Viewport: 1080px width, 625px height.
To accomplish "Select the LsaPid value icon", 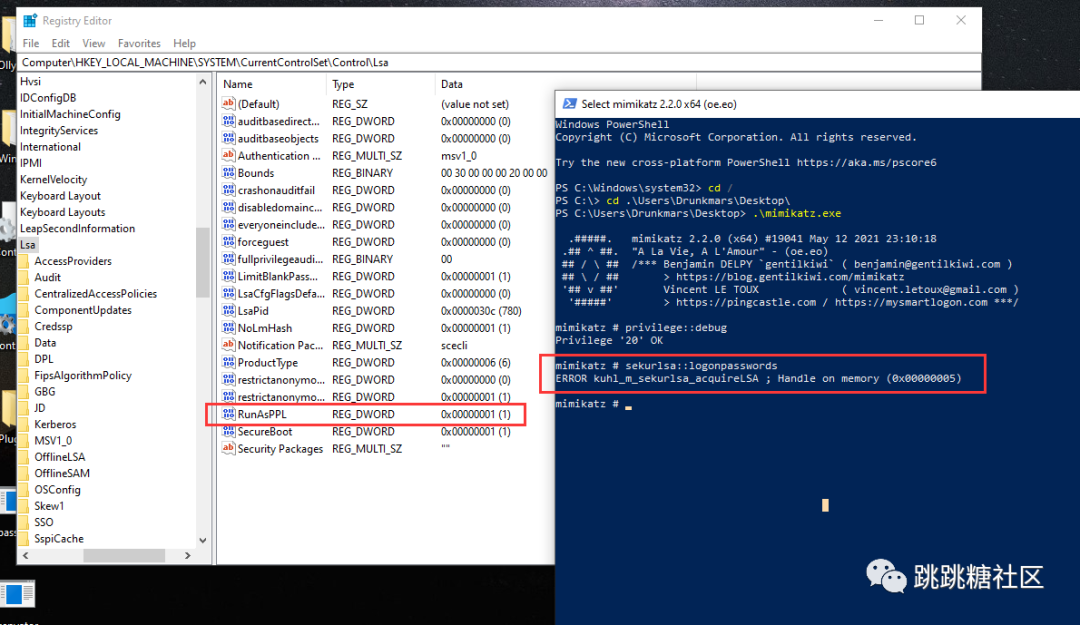I will (x=228, y=310).
